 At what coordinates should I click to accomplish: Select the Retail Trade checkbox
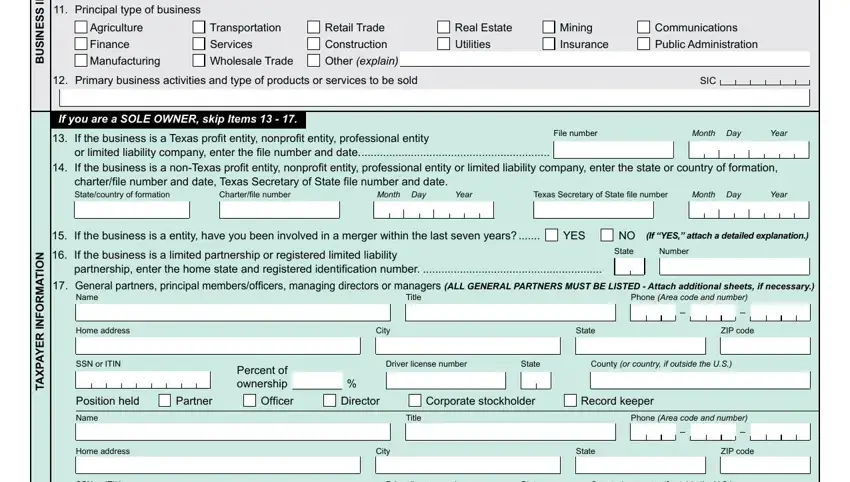coord(313,27)
